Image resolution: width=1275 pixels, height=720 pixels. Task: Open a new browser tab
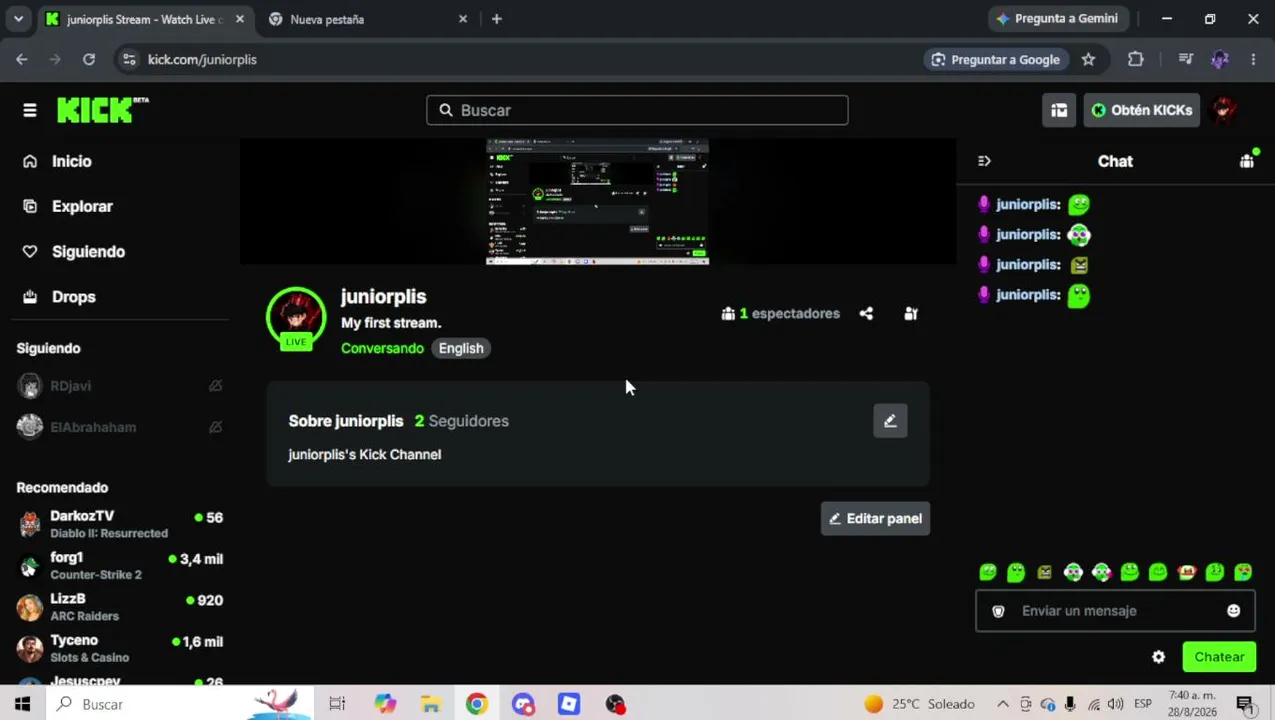point(497,19)
